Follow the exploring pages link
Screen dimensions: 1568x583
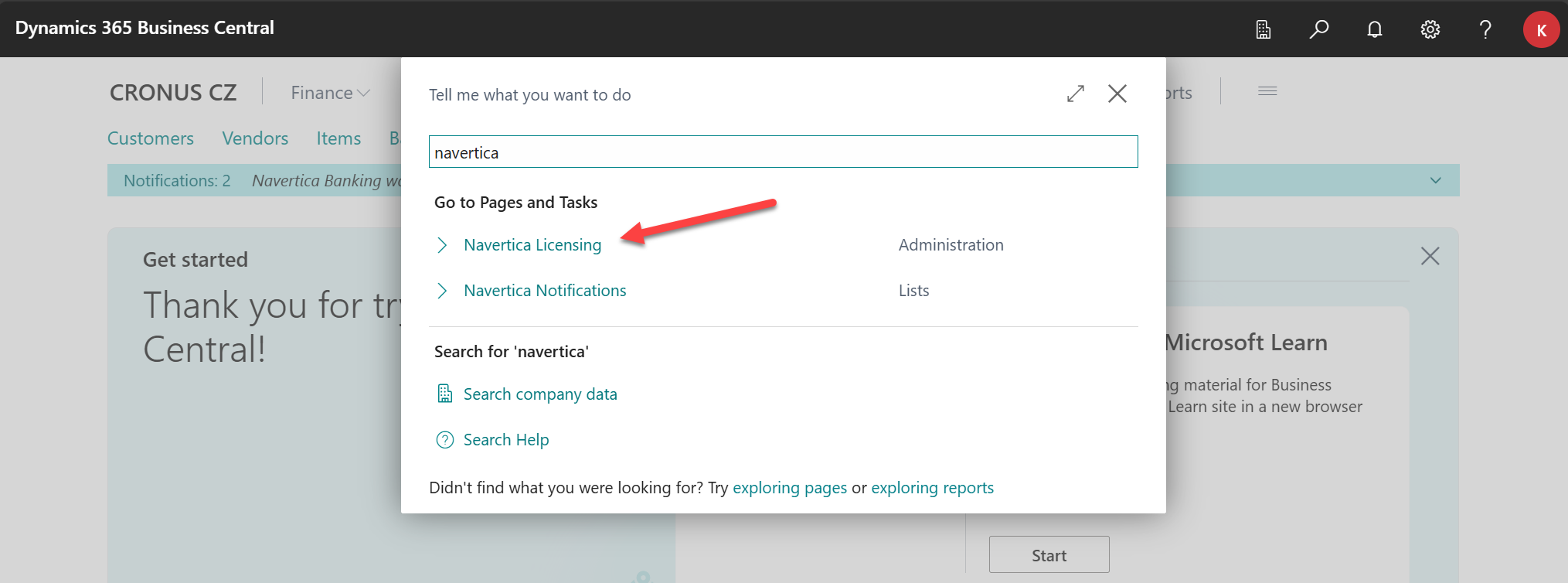pyautogui.click(x=790, y=488)
